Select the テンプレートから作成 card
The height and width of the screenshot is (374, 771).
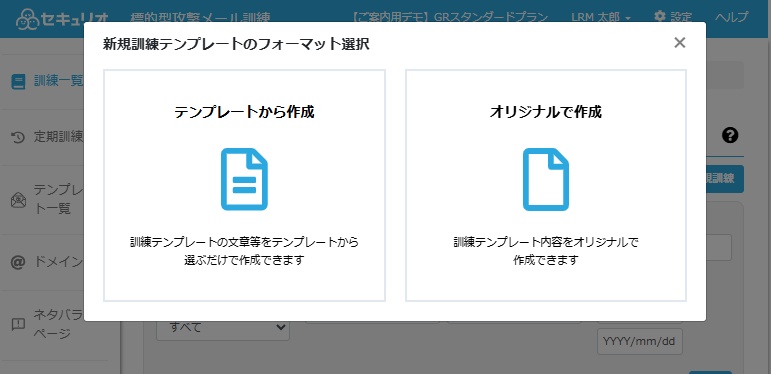(x=244, y=185)
